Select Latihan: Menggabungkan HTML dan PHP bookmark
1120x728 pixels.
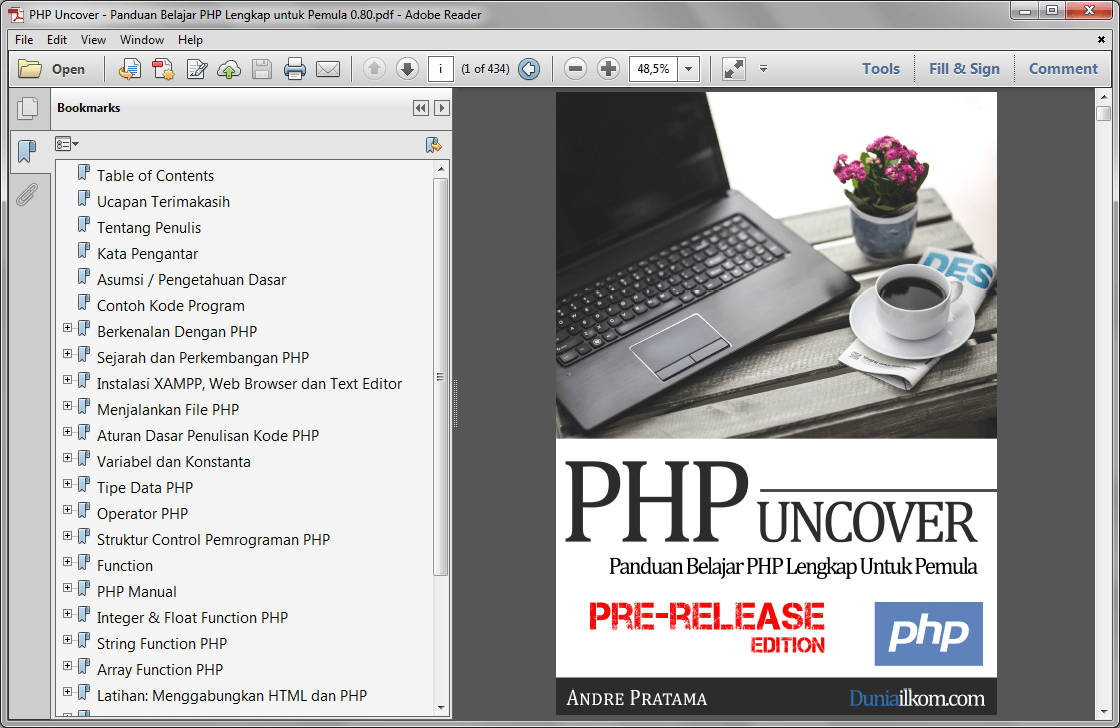(x=231, y=696)
